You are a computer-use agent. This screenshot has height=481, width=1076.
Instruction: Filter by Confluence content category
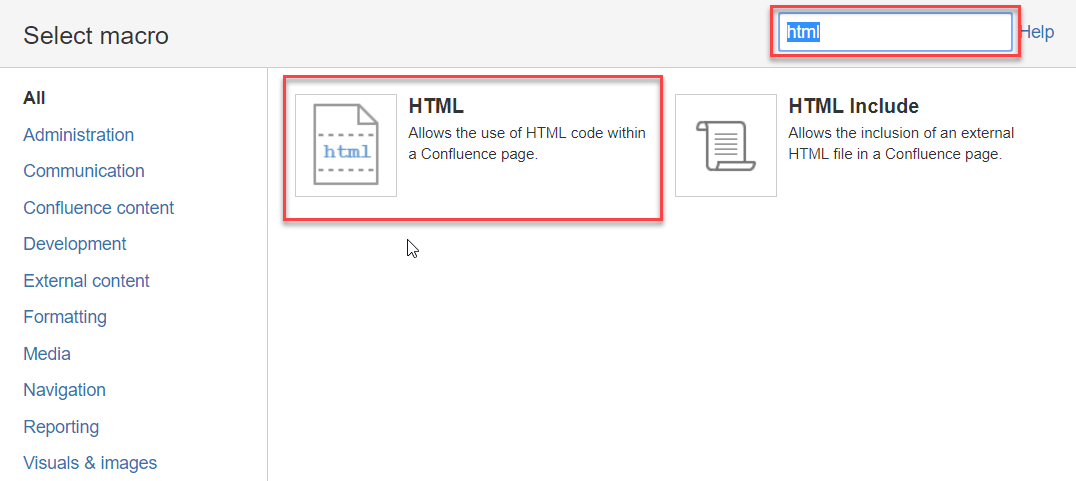click(99, 207)
